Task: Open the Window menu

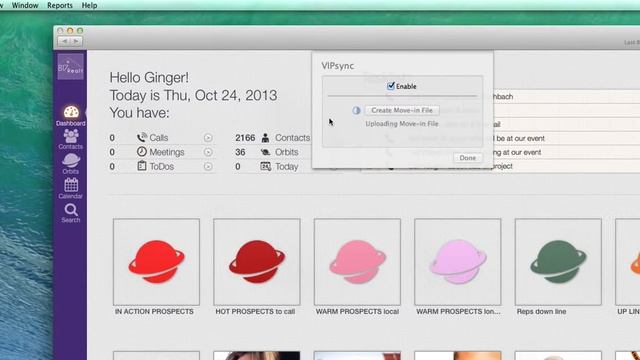Action: coord(25,5)
